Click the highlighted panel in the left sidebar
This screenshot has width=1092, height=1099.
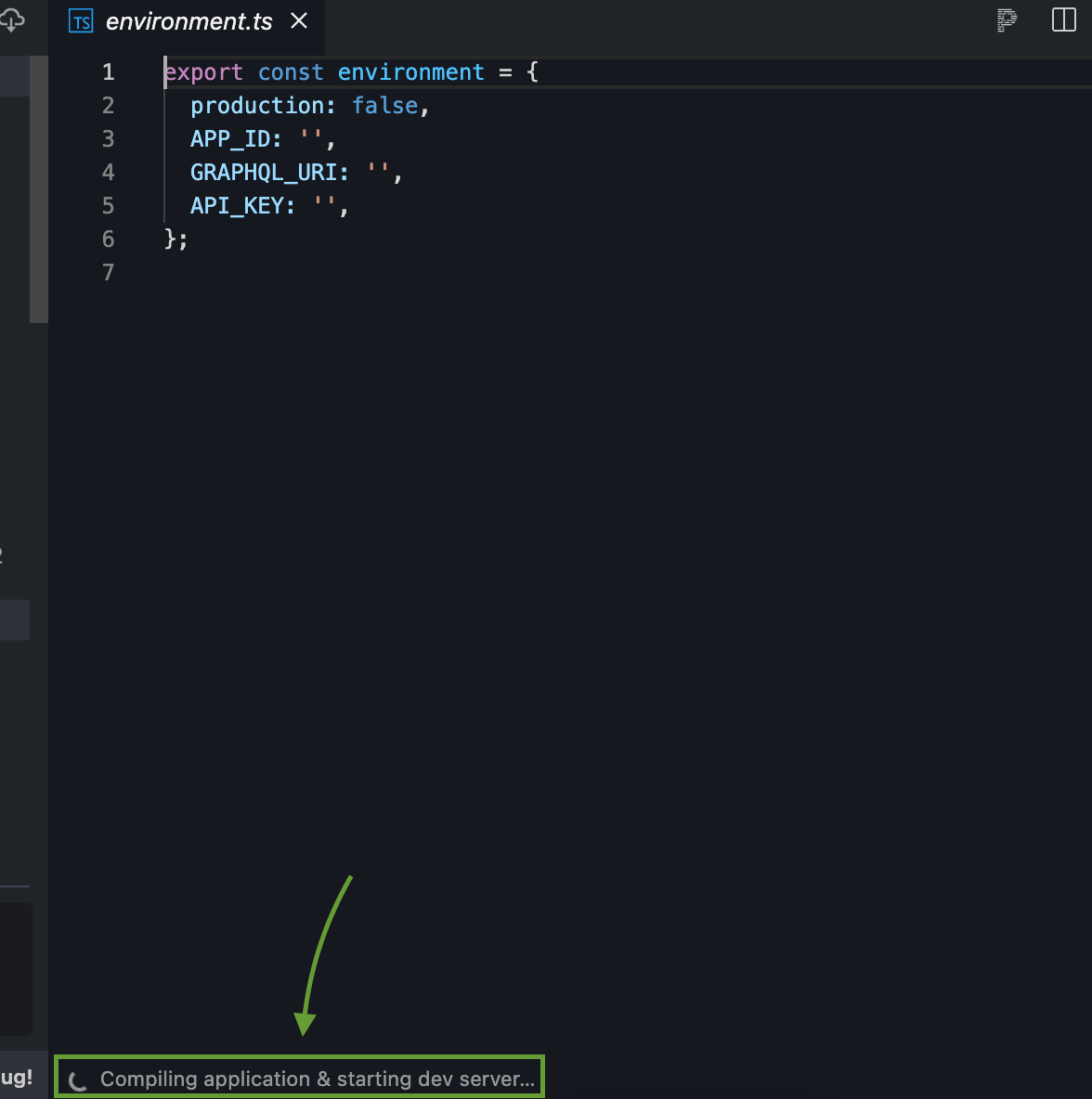click(15, 620)
